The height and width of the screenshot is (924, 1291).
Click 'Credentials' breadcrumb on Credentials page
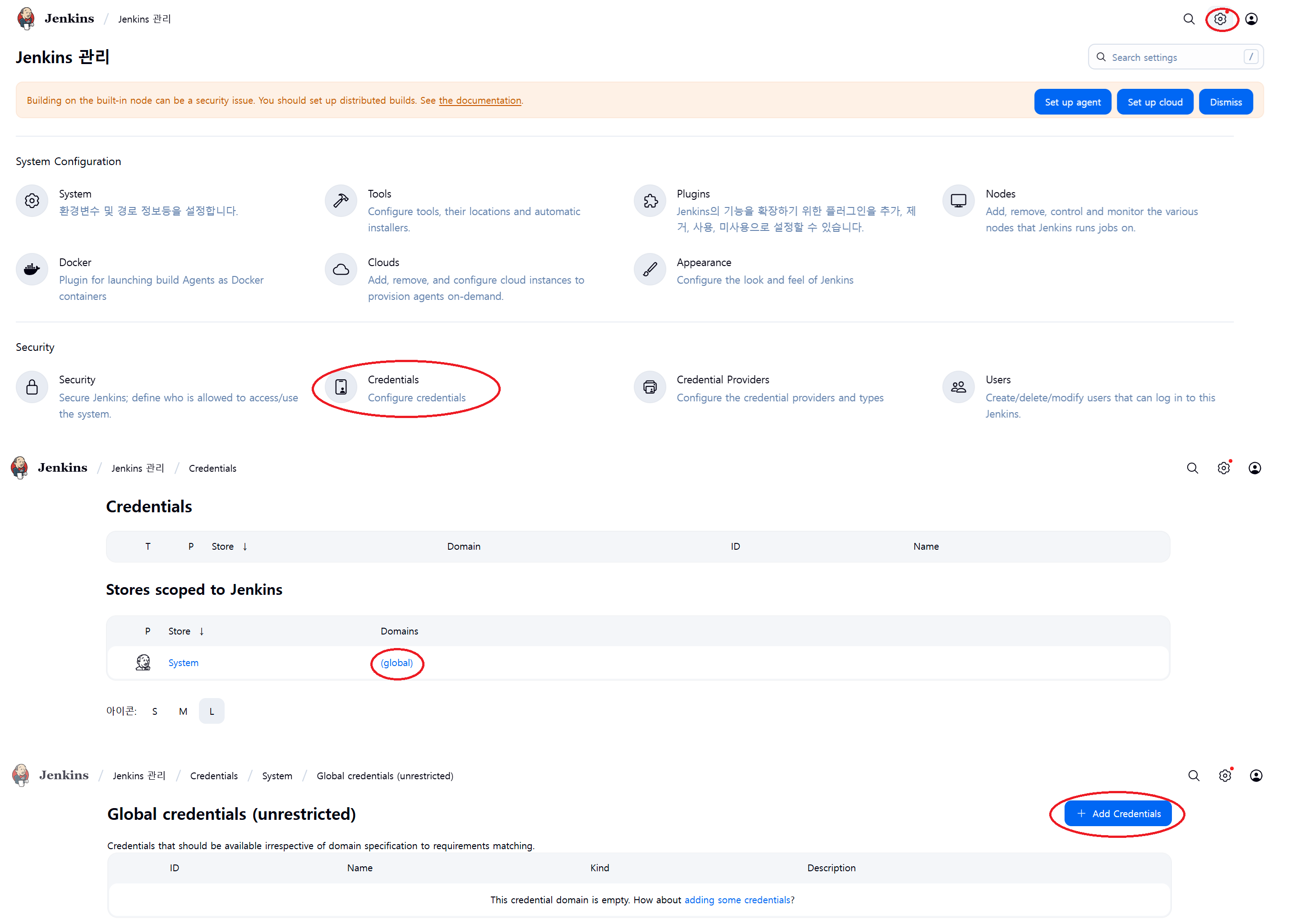pyautogui.click(x=212, y=468)
